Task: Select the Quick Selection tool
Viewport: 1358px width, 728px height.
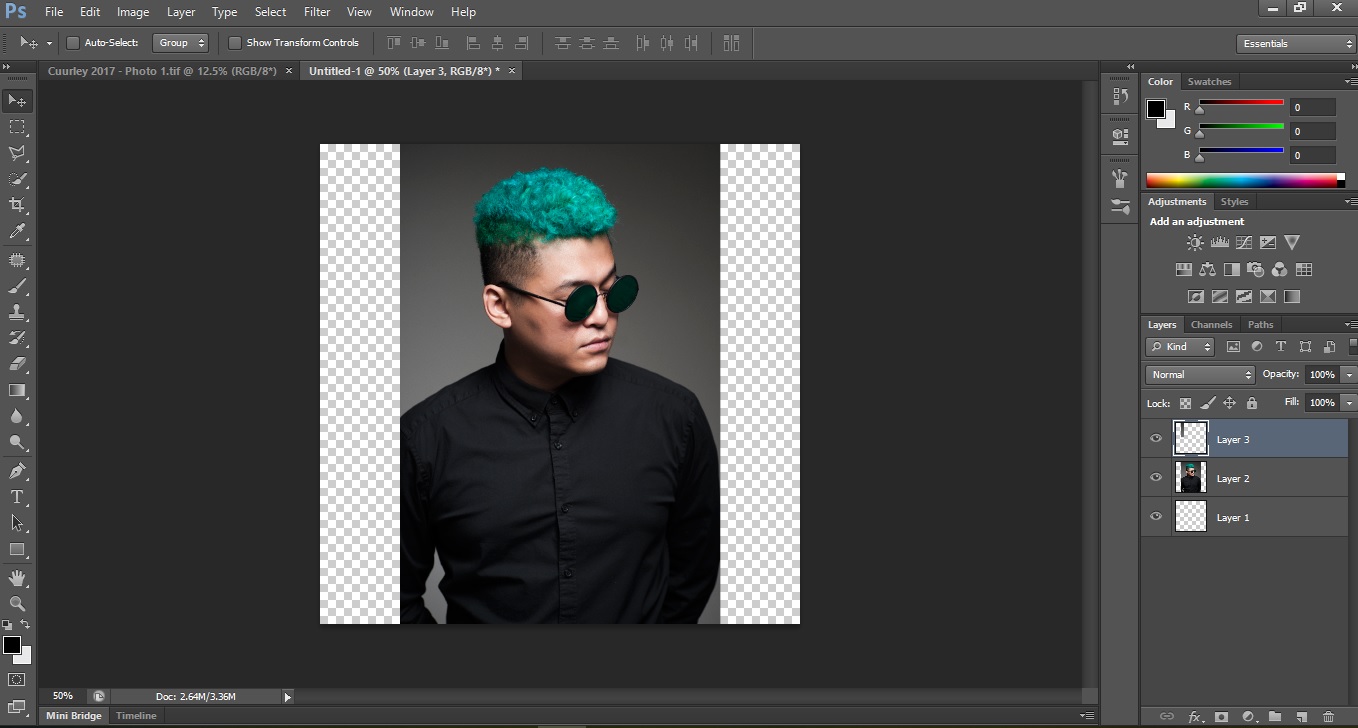Action: 17,179
